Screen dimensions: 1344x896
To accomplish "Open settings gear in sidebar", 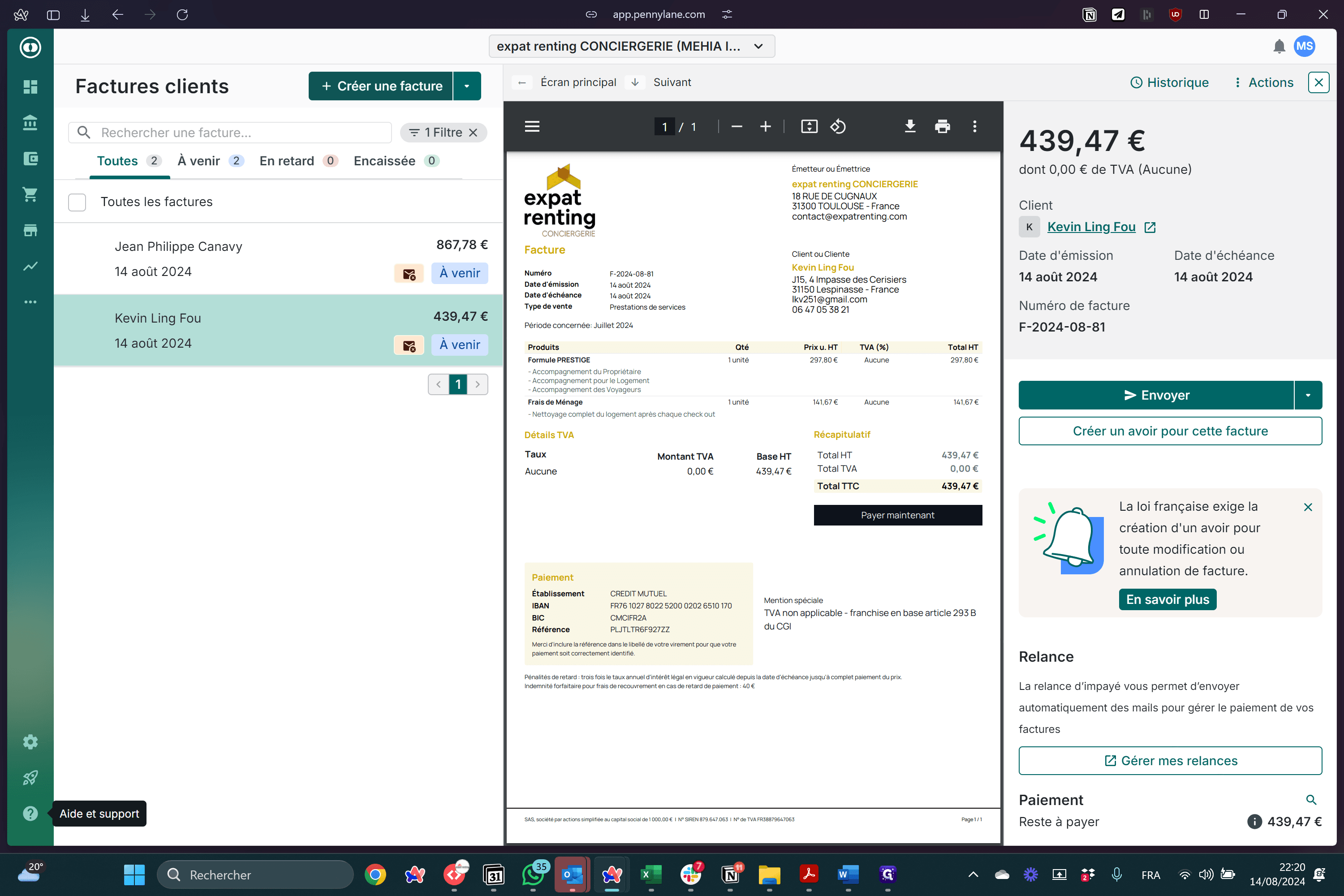I will (30, 742).
